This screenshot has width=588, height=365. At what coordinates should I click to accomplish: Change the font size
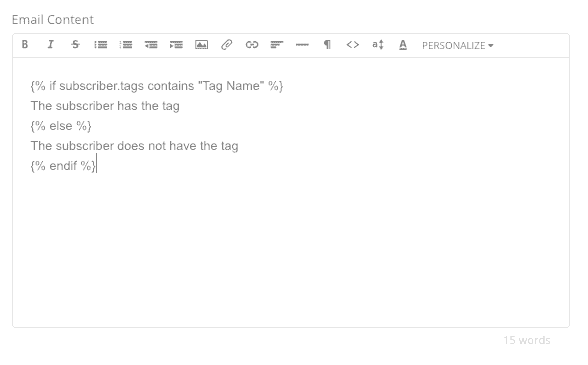pyautogui.click(x=378, y=45)
